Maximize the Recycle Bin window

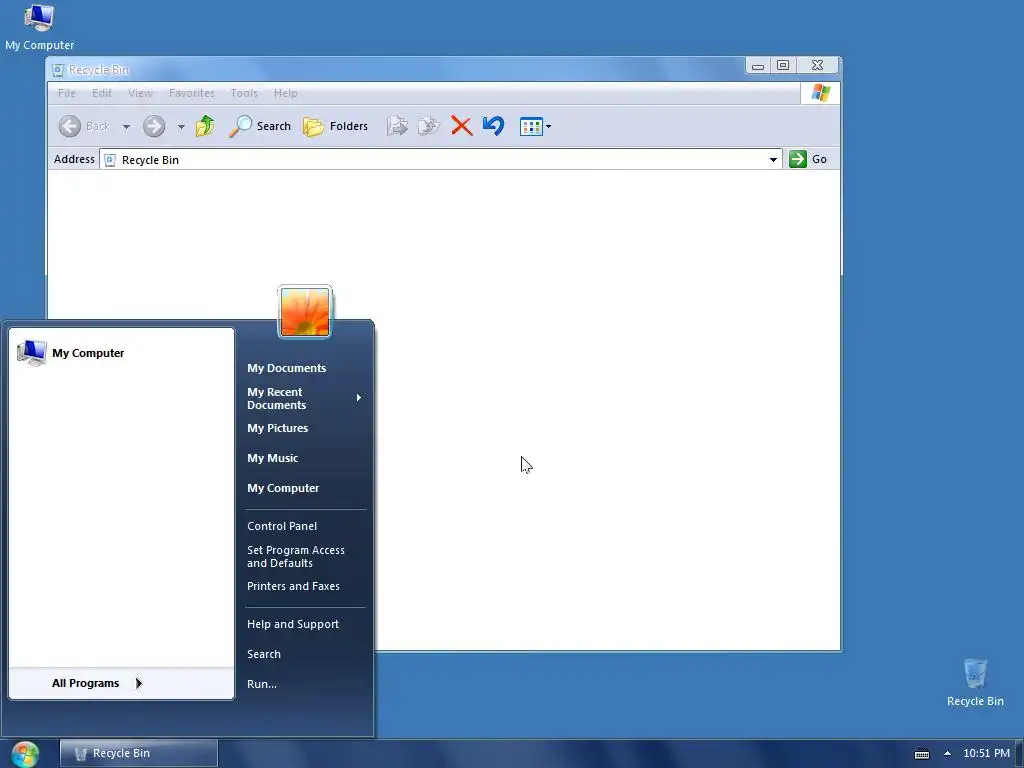[783, 65]
